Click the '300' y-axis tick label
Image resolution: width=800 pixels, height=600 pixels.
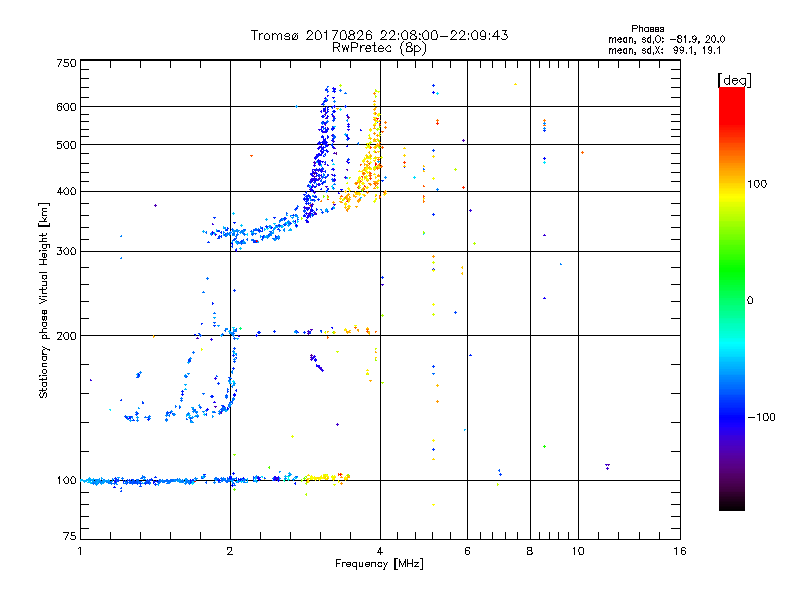[66, 251]
